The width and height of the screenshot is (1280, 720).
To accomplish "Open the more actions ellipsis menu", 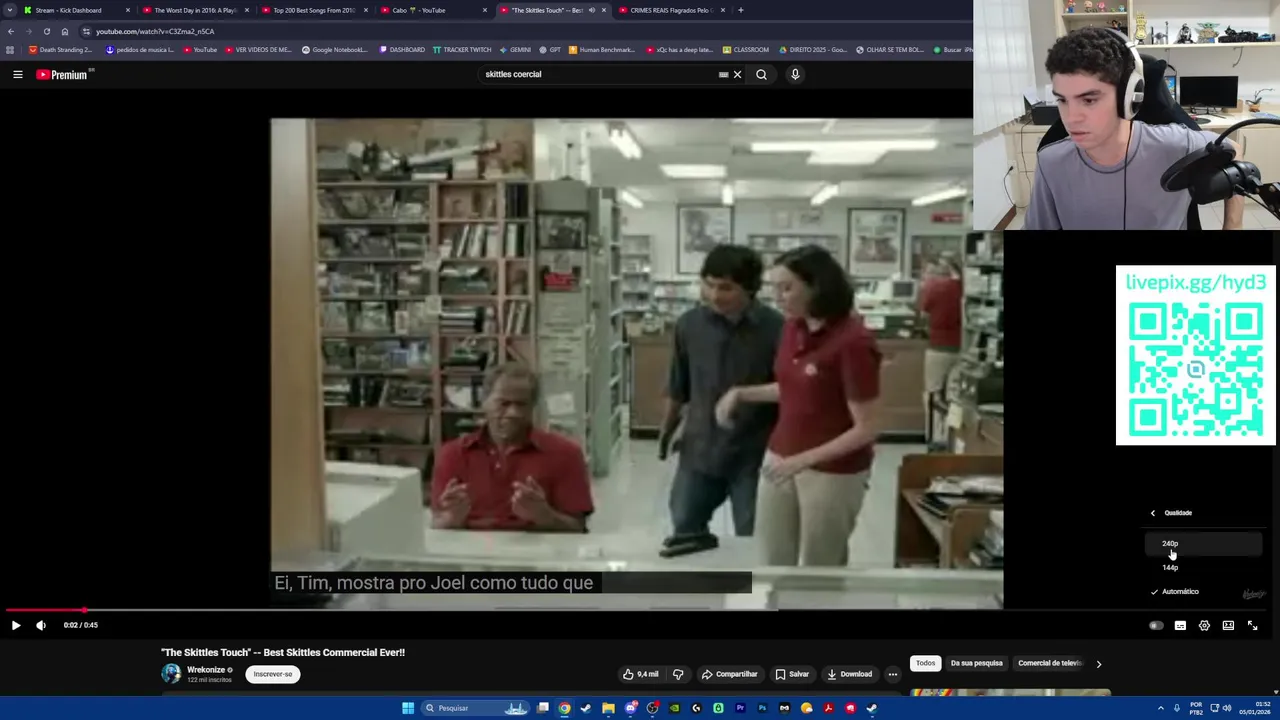I will (x=893, y=674).
